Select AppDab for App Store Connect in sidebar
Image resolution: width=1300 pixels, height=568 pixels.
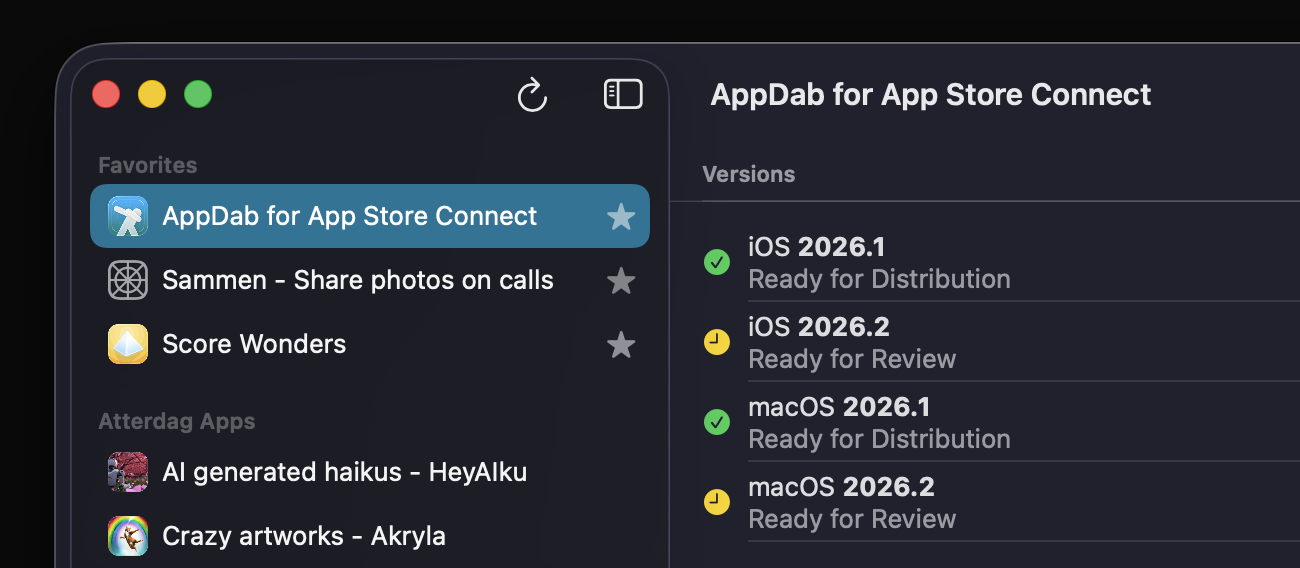click(370, 216)
